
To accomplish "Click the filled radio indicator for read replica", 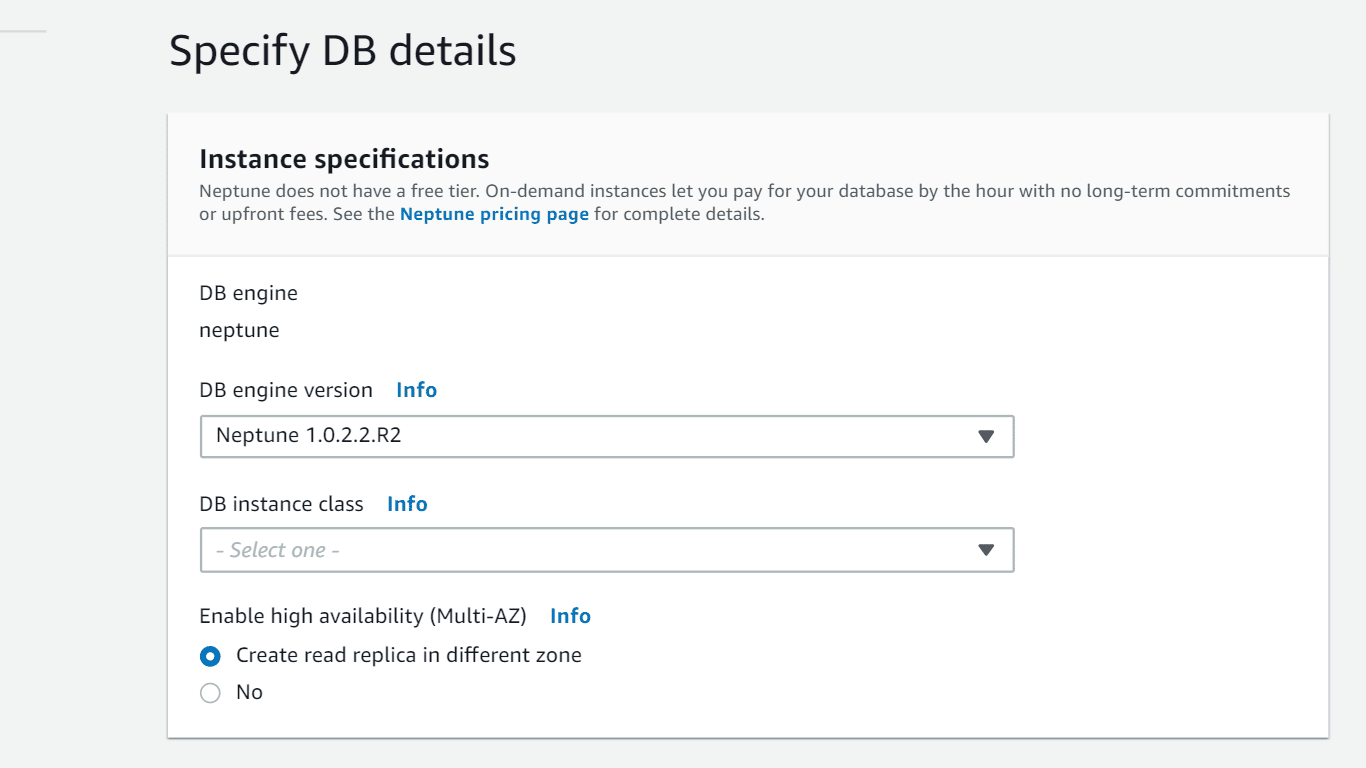I will click(210, 655).
